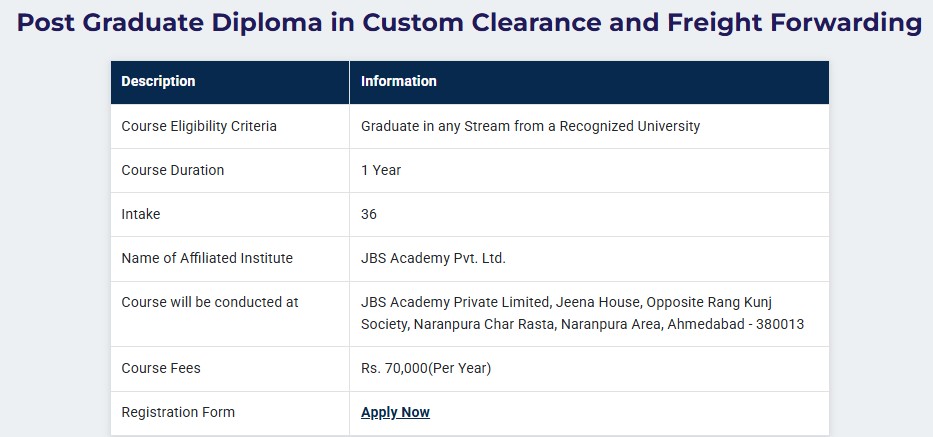Click the Post Graduate Diploma page heading
Viewport: 933px width, 437px height.
point(469,23)
